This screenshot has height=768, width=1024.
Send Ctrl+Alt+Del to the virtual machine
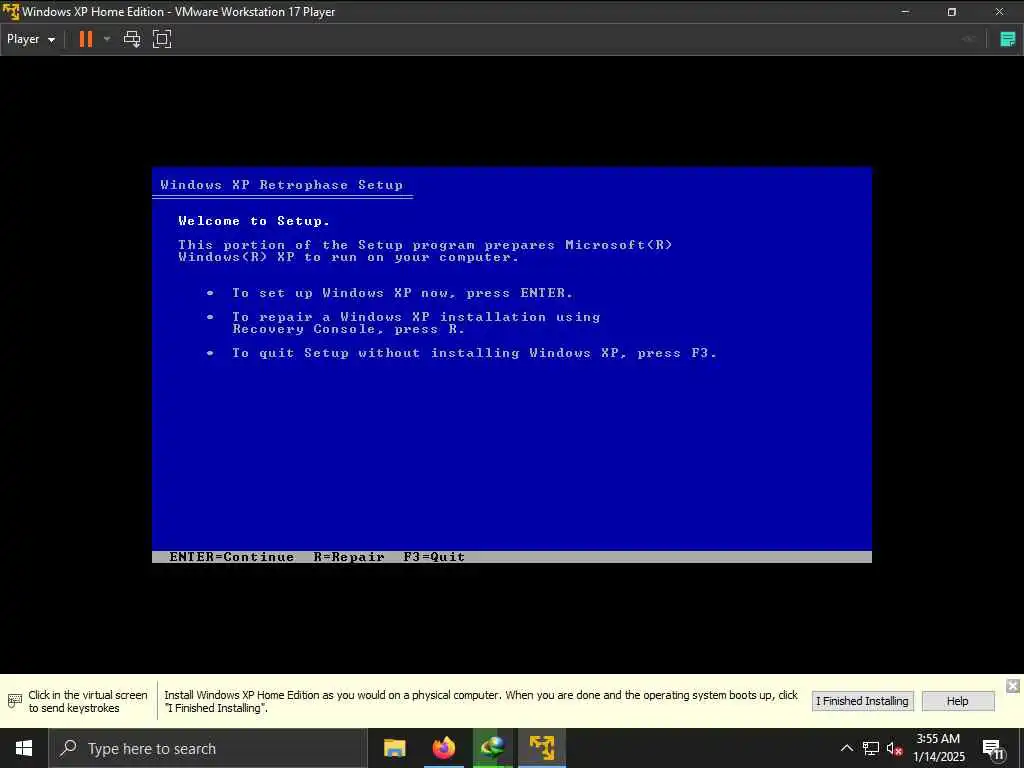[x=132, y=39]
